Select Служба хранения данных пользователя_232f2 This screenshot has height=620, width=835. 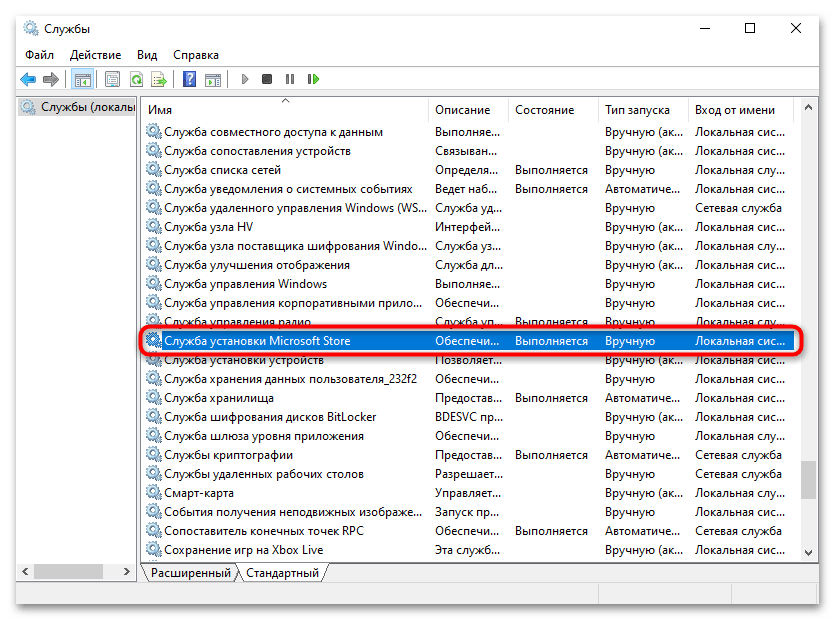[x=470, y=379]
